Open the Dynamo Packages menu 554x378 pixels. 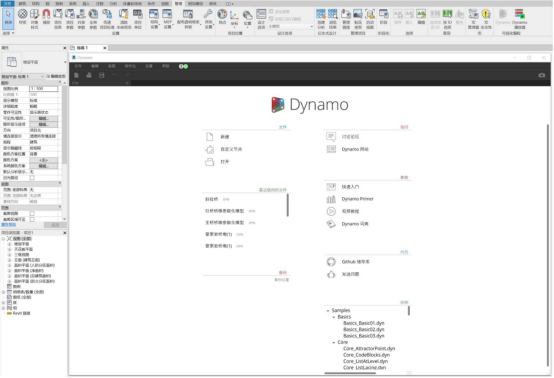pos(130,66)
